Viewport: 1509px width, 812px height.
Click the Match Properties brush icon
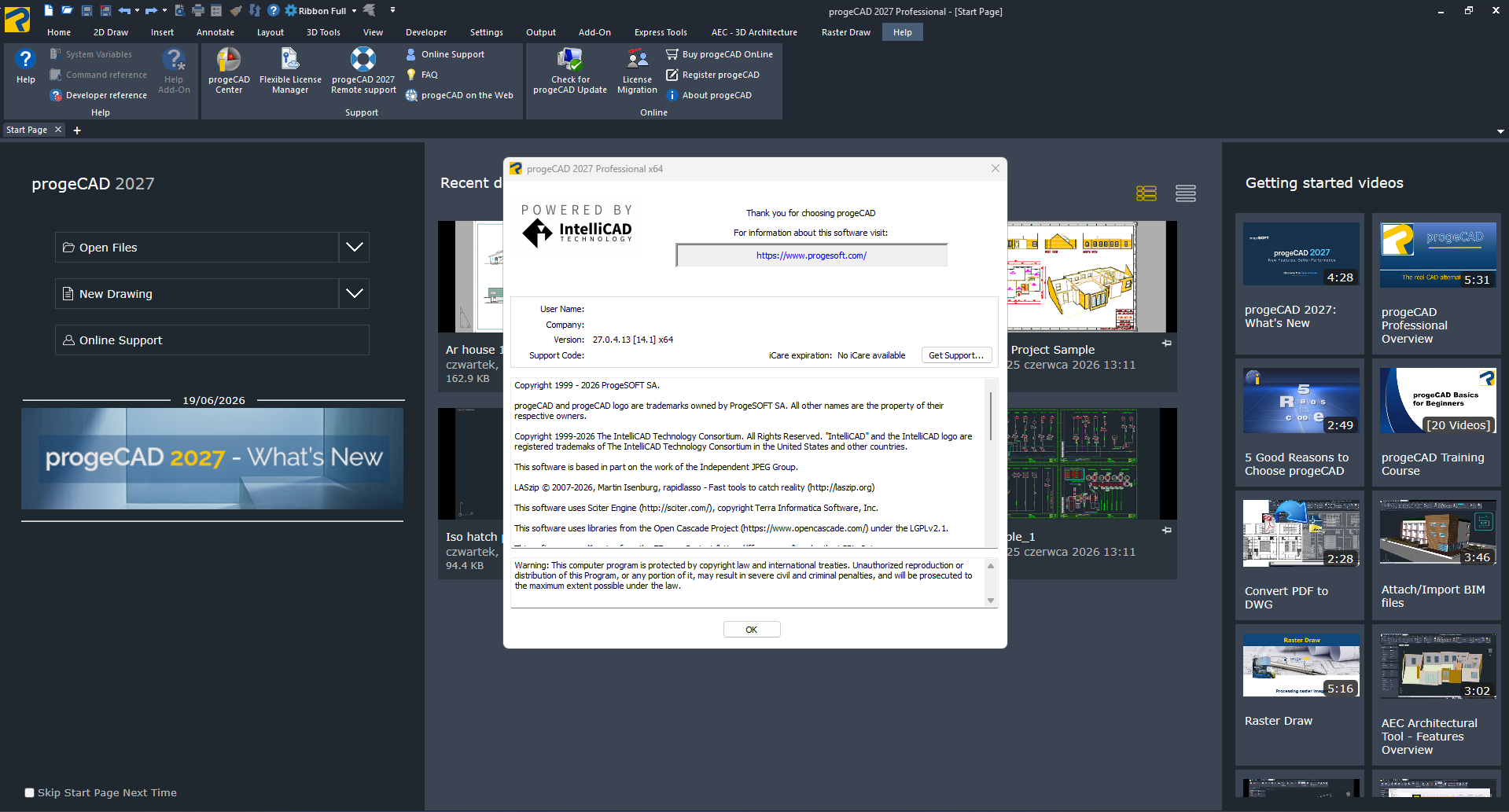point(235,10)
